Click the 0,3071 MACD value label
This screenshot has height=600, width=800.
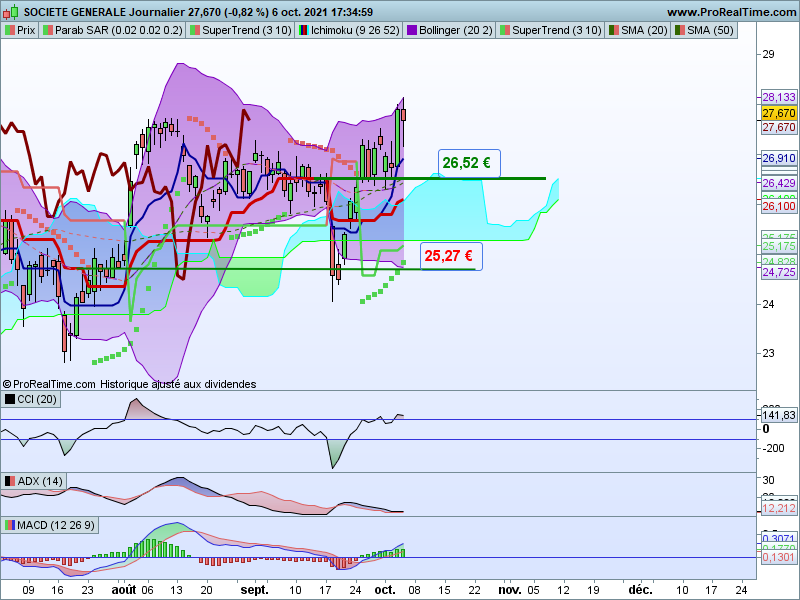click(x=779, y=538)
